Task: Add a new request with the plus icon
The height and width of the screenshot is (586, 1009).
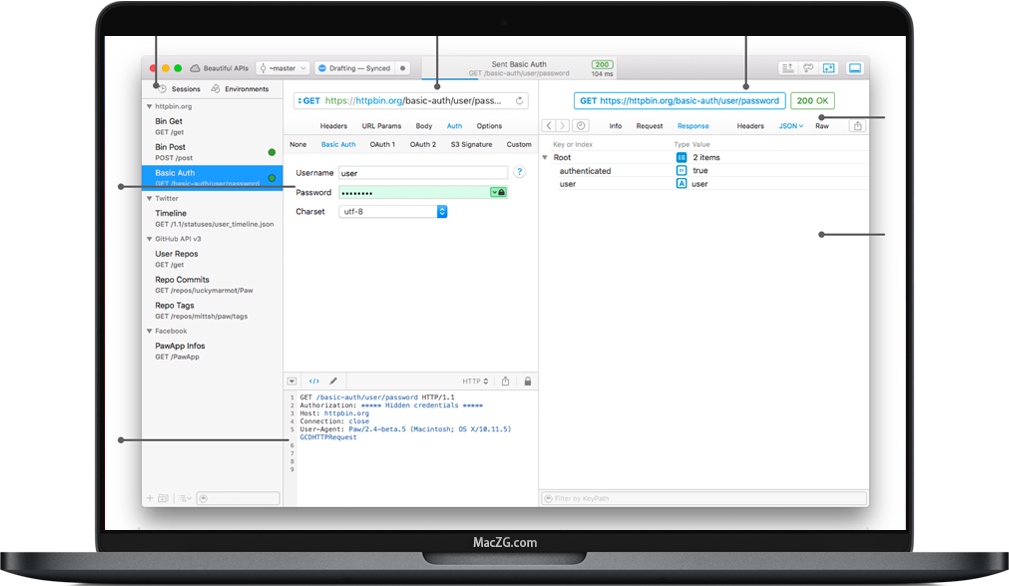Action: [150, 497]
